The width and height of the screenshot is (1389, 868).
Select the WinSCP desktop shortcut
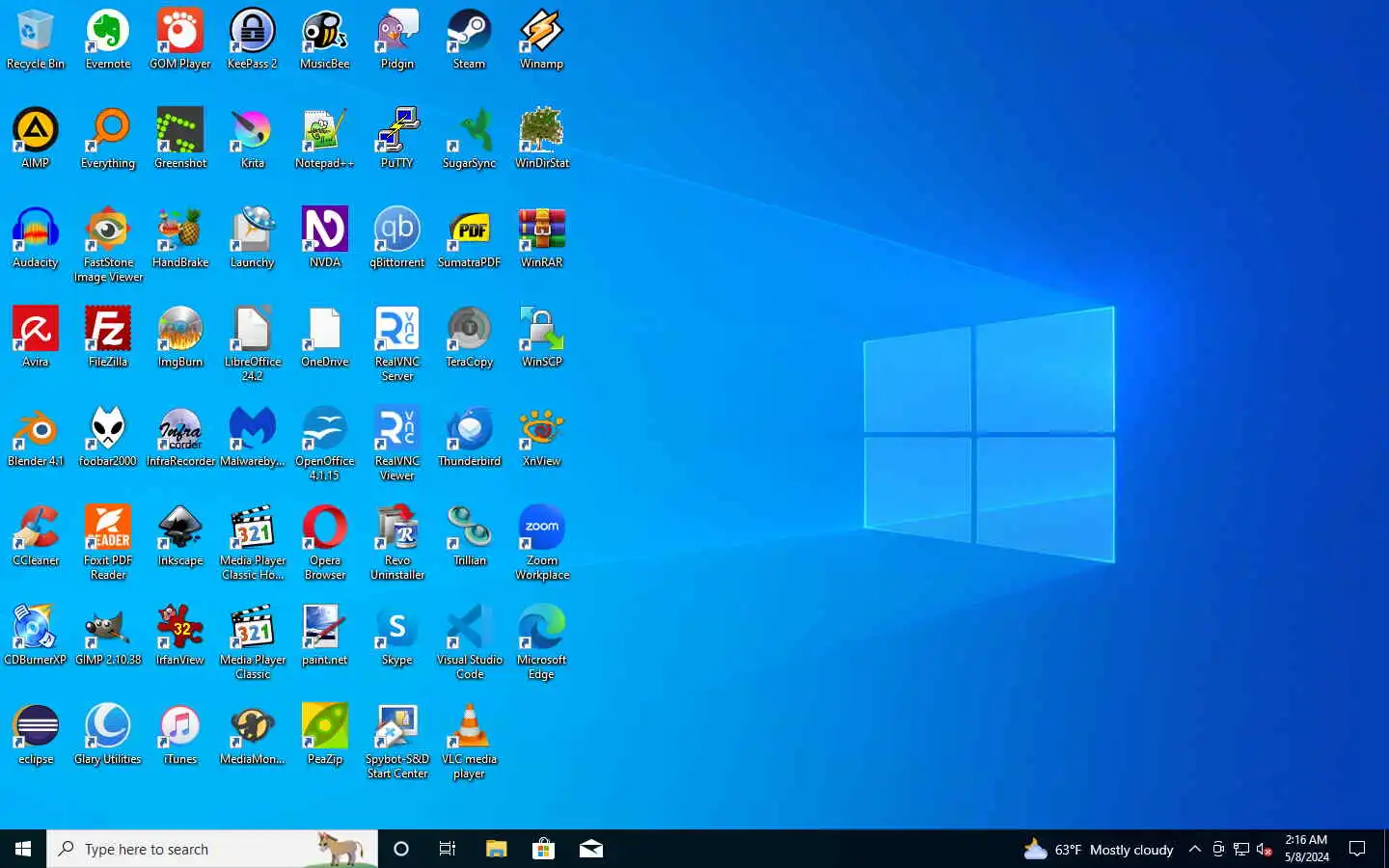pyautogui.click(x=542, y=338)
